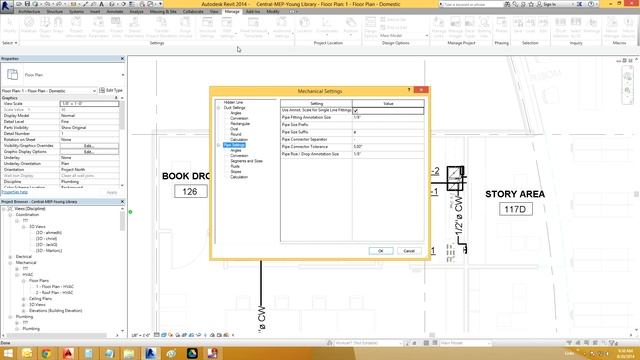Image resolution: width=640 pixels, height=360 pixels.
Task: Click the Save icon in quick access toolbar
Action: [x=27, y=4]
